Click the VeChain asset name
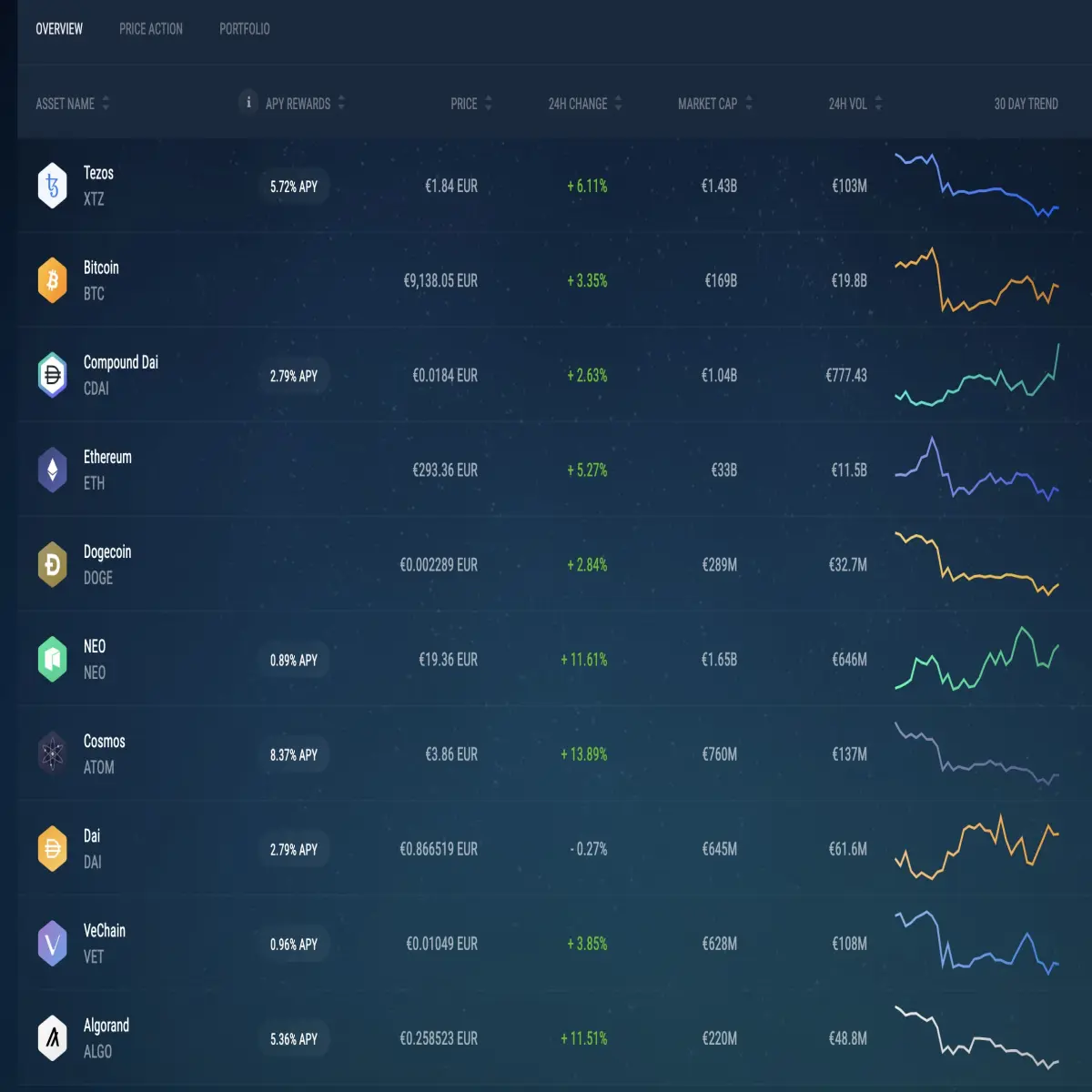The image size is (1092, 1092). click(105, 930)
